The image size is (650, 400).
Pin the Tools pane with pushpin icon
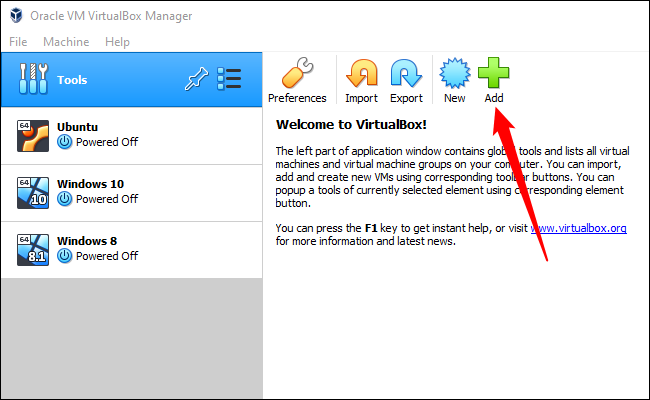(196, 79)
